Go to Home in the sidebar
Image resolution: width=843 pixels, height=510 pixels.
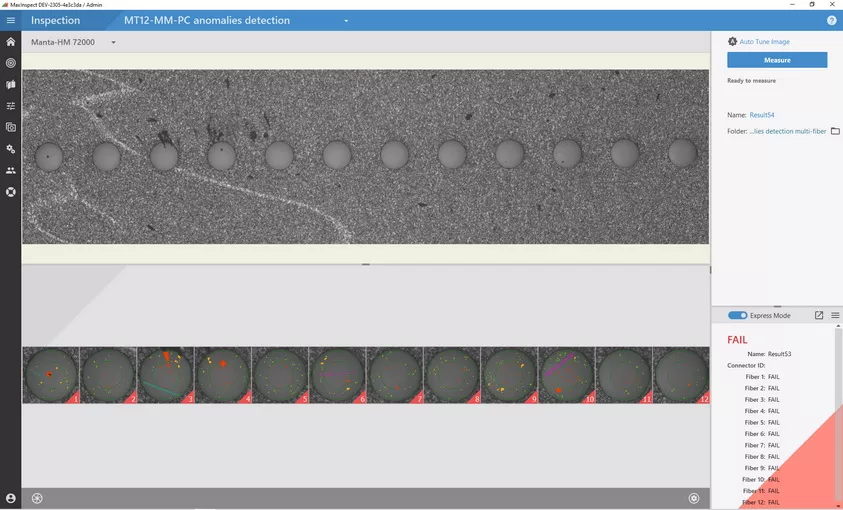pos(11,42)
